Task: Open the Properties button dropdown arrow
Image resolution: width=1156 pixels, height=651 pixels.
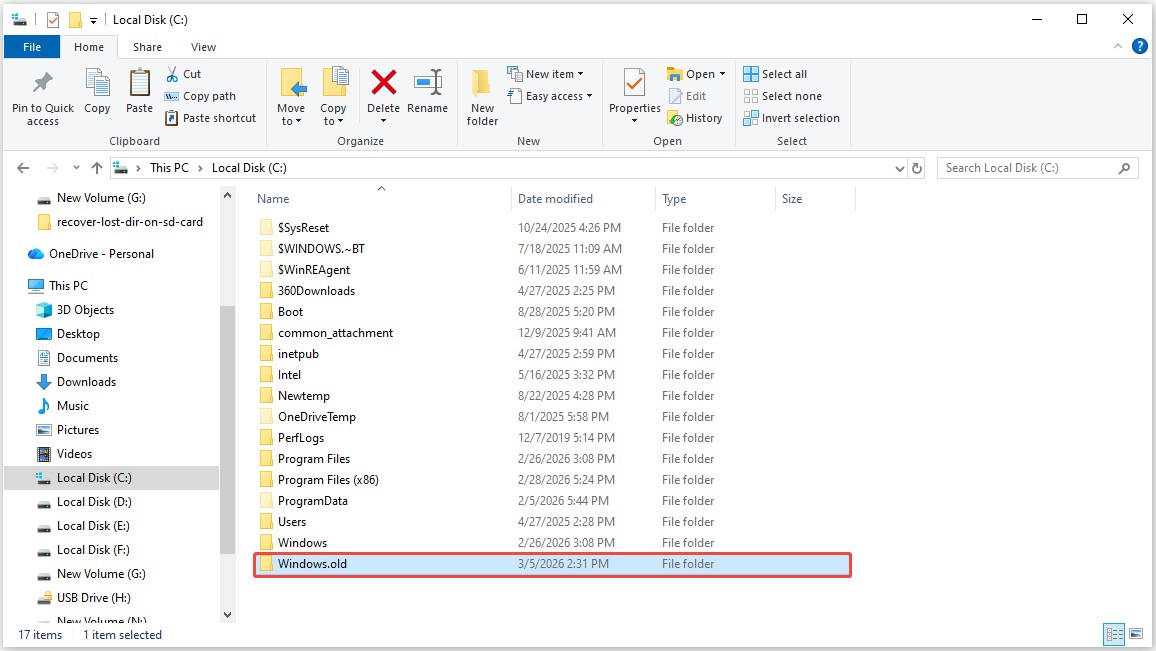Action: [634, 121]
